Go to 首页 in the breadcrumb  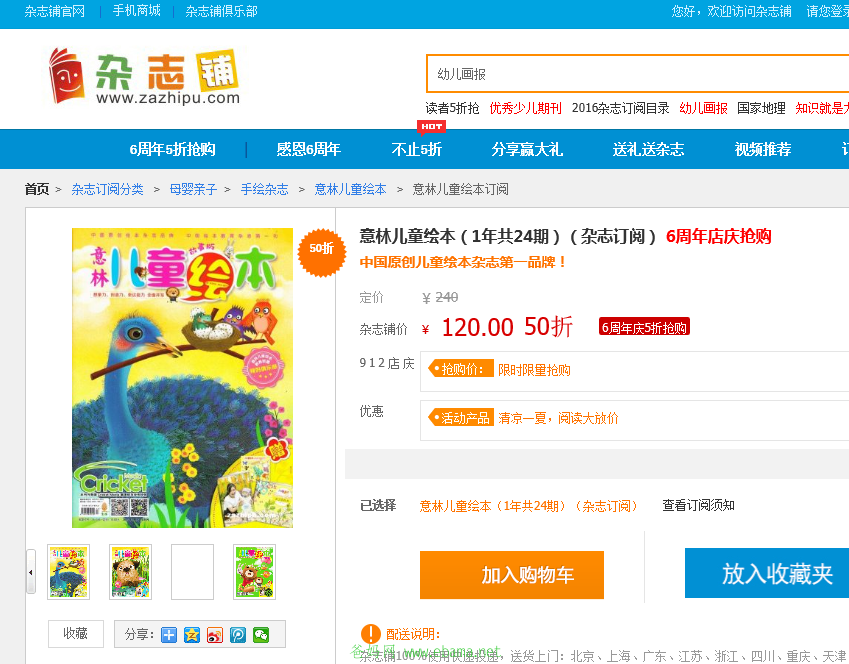[37, 189]
